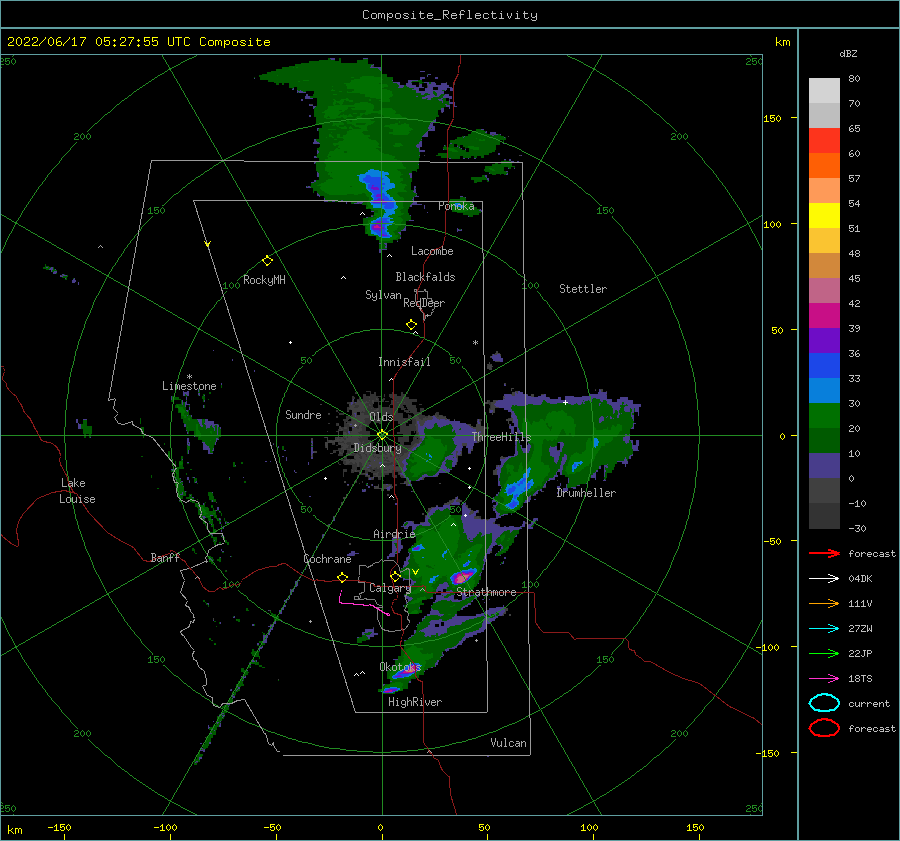Click the Olds town label

pos(381,417)
